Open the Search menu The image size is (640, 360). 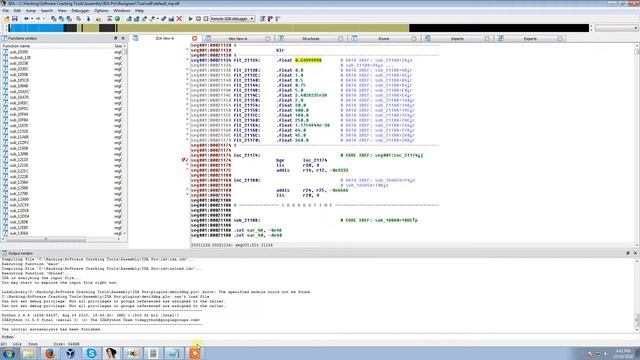coord(47,11)
